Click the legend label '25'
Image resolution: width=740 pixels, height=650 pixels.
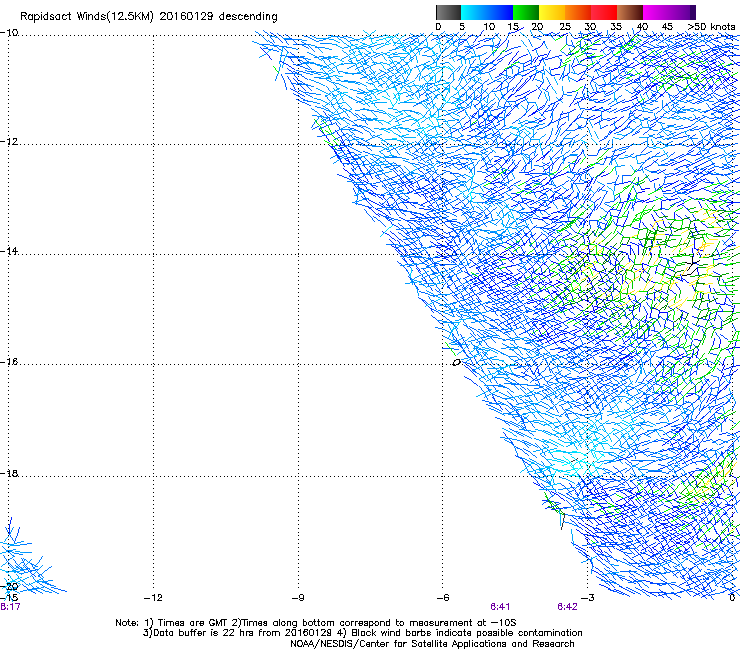(x=565, y=27)
